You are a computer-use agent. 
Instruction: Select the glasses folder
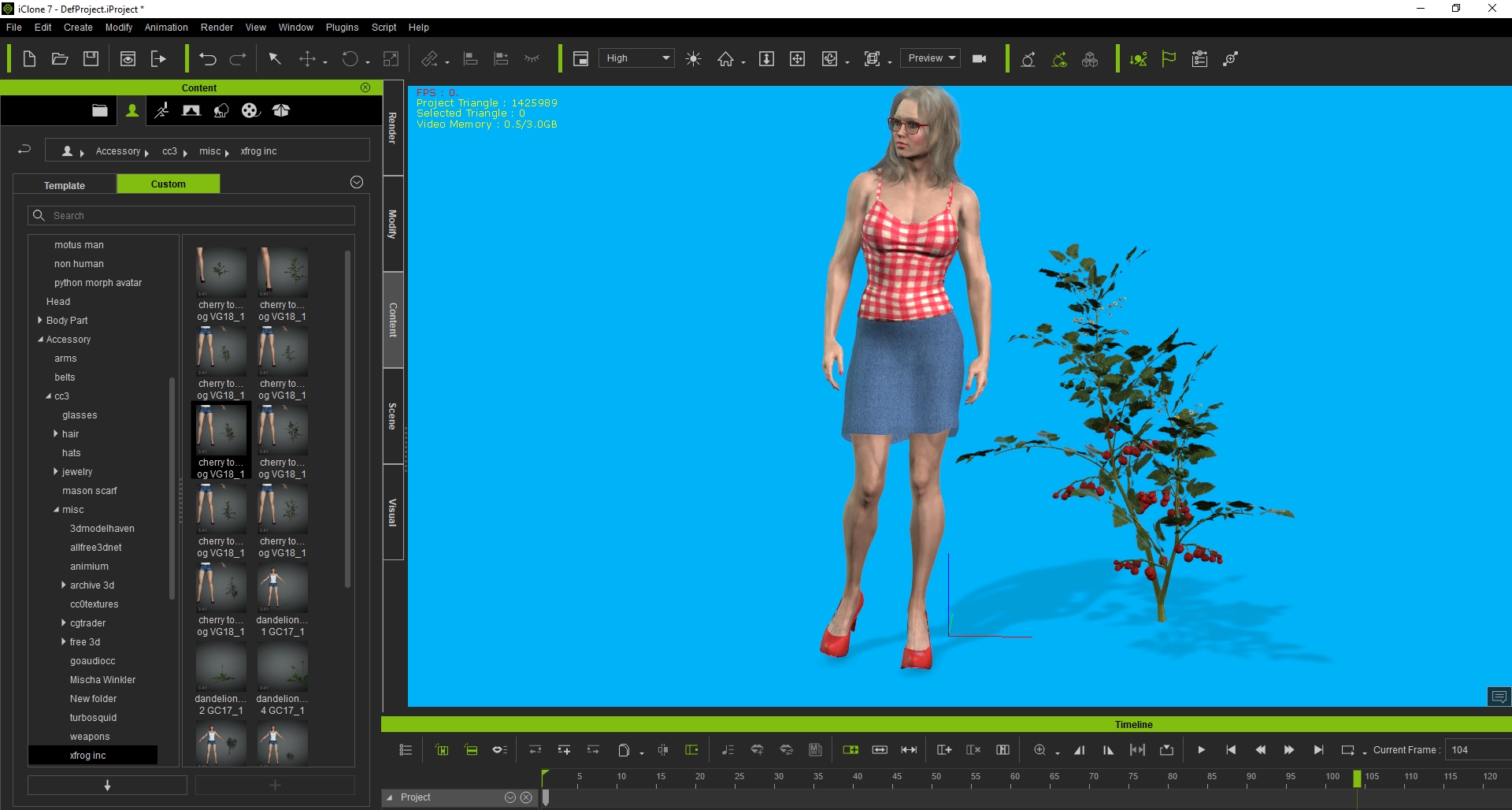(x=80, y=415)
